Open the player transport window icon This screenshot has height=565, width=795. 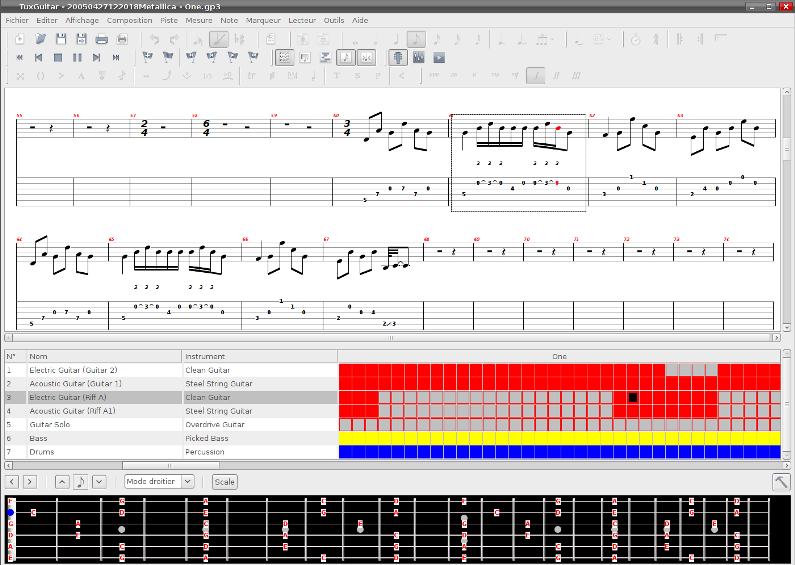439,58
